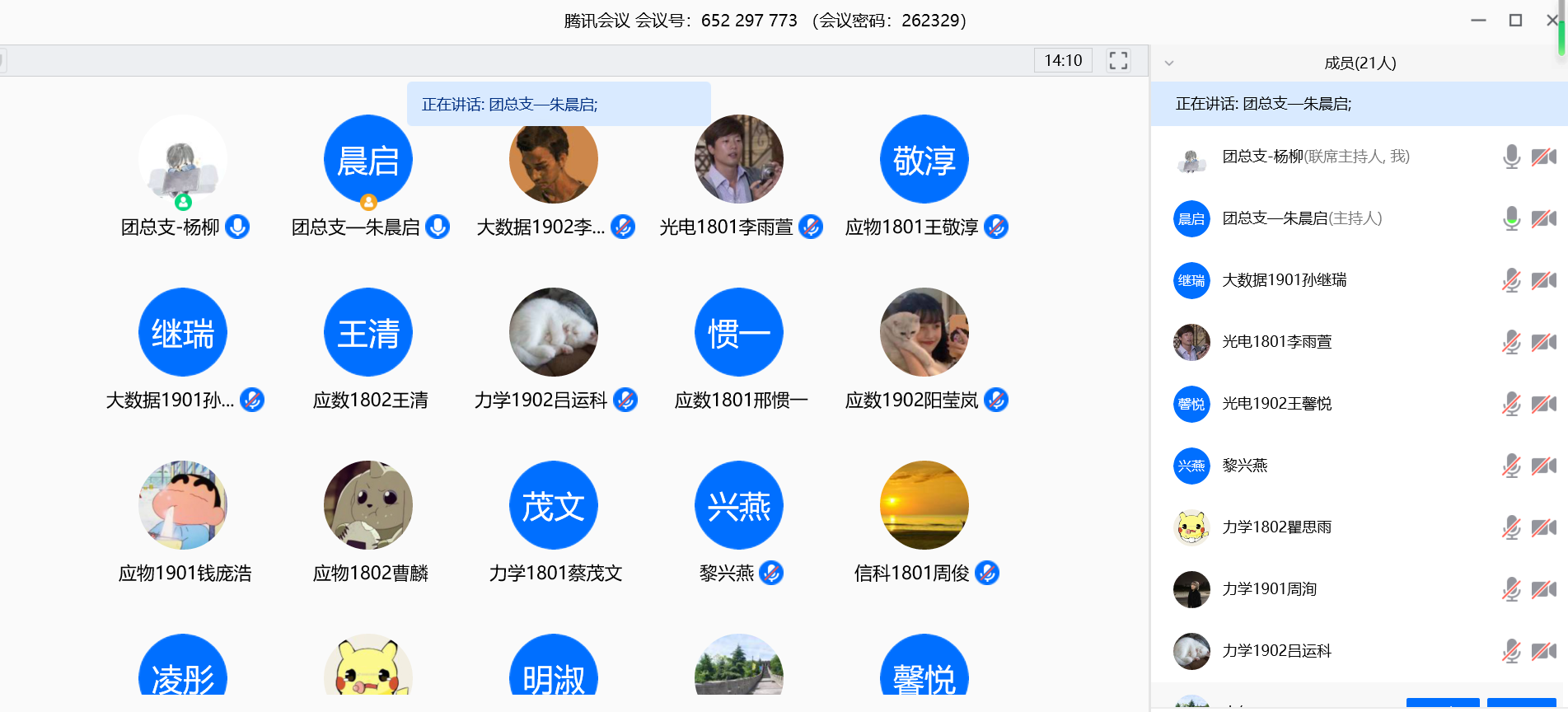Click muted mic badge of 应物1801王敬淳 tile
Image resolution: width=1568 pixels, height=712 pixels.
[996, 227]
